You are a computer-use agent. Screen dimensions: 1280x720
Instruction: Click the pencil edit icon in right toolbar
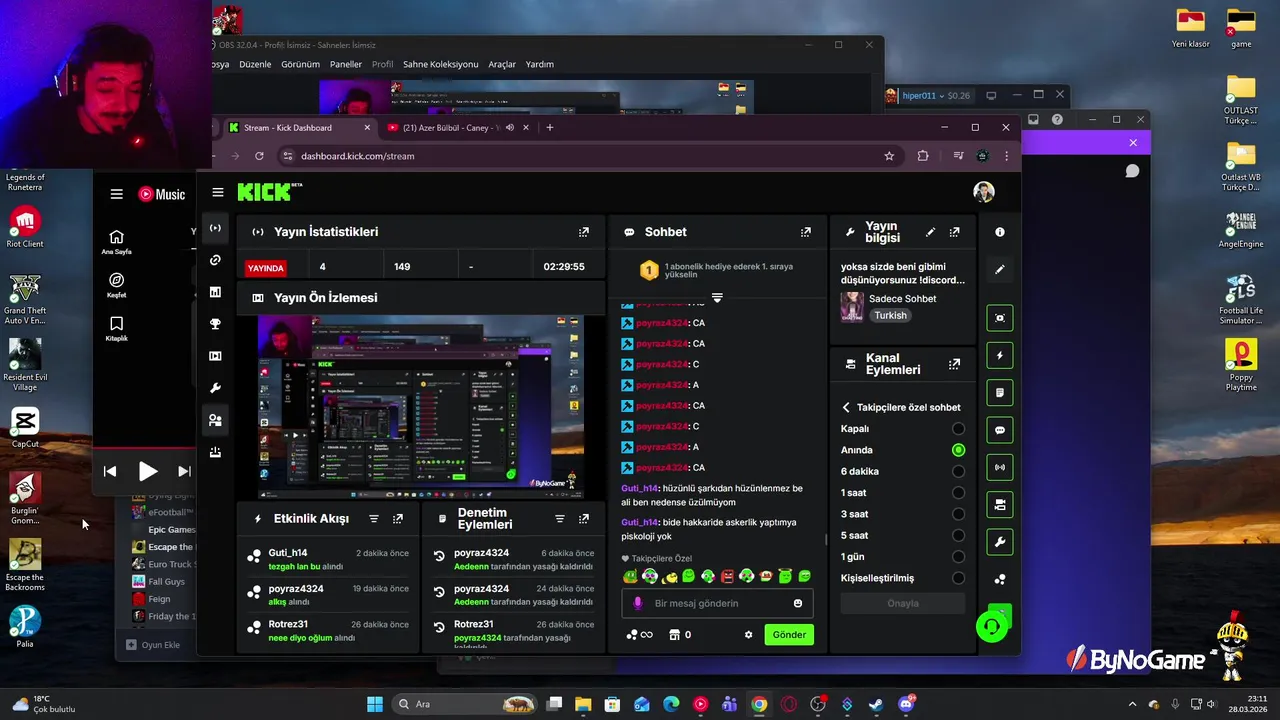click(x=1000, y=270)
